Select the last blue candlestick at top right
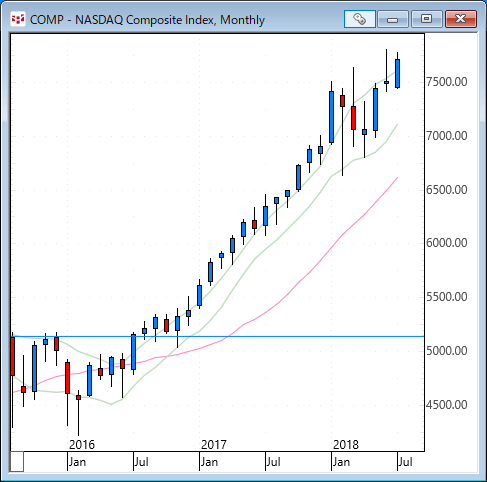Image resolution: width=487 pixels, height=482 pixels. click(397, 74)
